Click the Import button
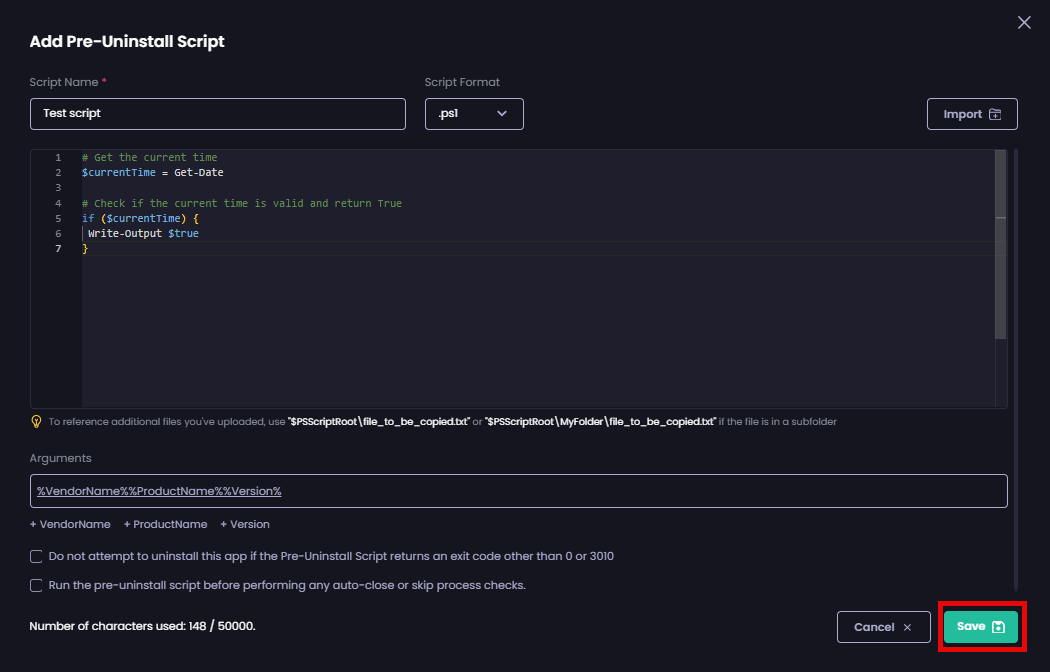This screenshot has height=672, width=1050. tap(972, 113)
